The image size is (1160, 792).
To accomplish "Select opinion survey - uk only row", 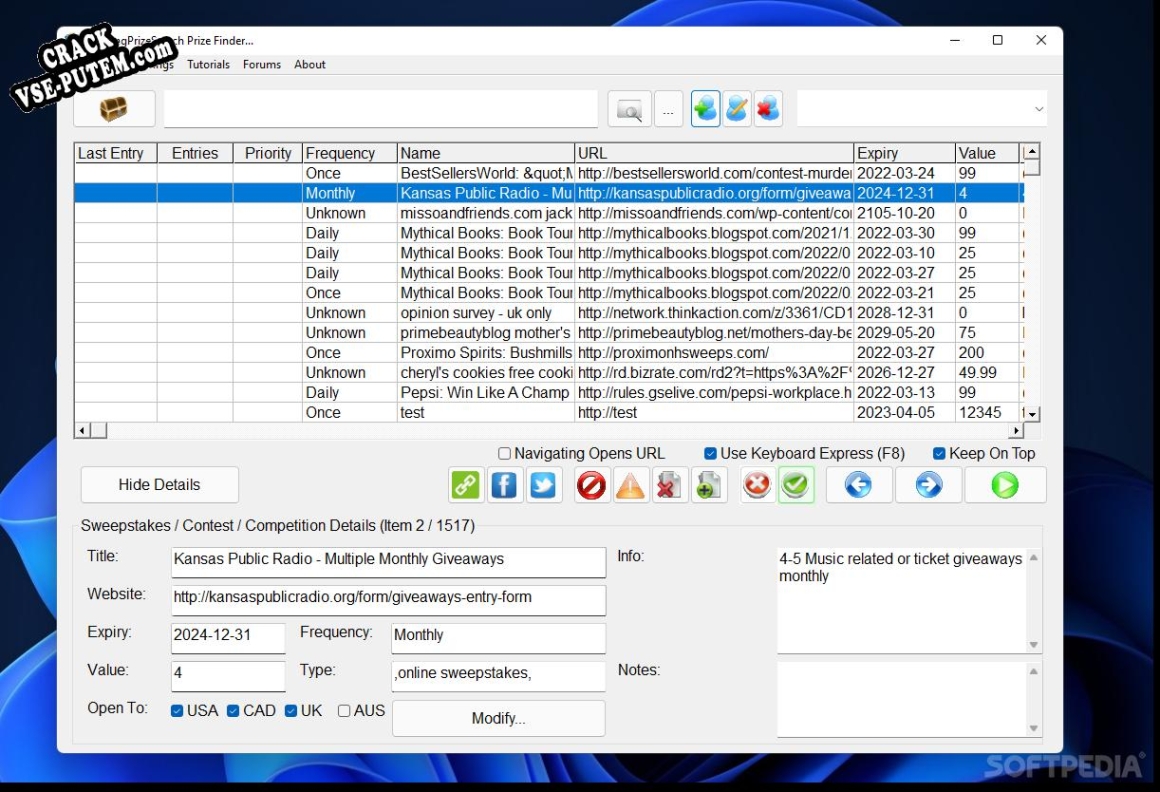I will tap(547, 313).
